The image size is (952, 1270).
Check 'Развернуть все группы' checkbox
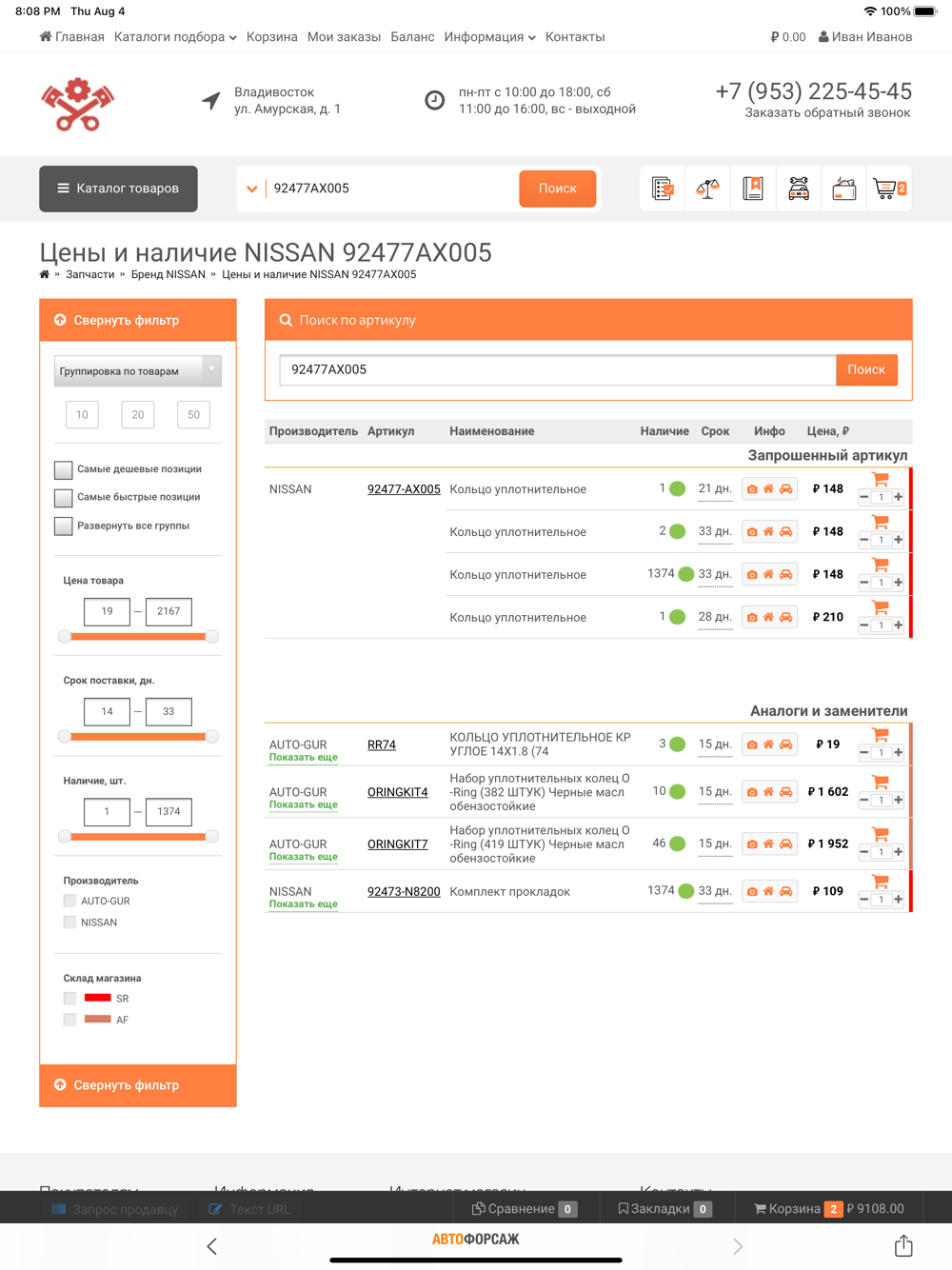pyautogui.click(x=64, y=526)
